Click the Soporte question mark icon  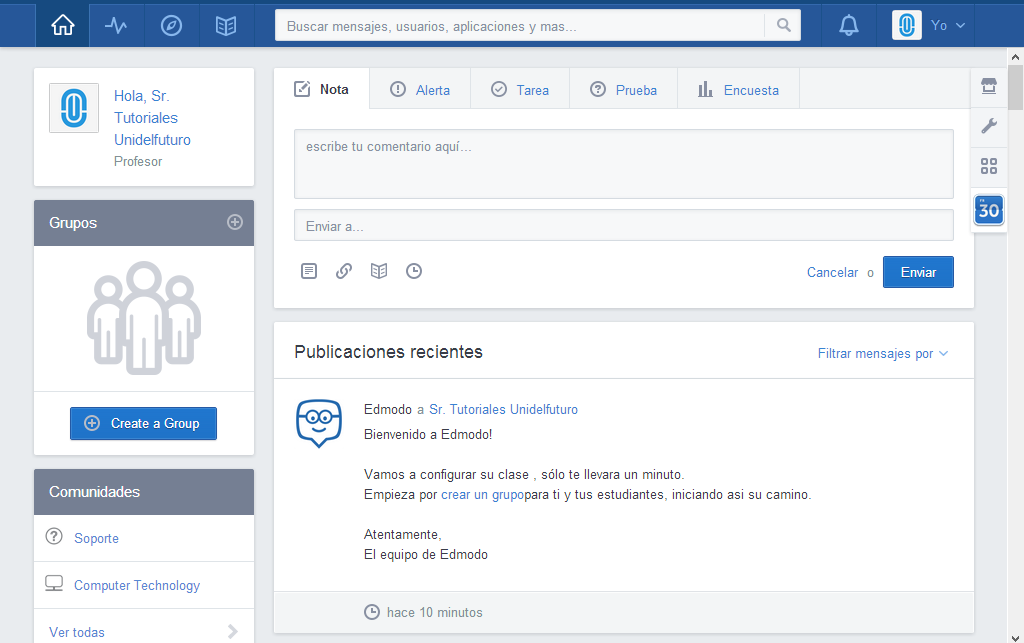[x=54, y=537]
